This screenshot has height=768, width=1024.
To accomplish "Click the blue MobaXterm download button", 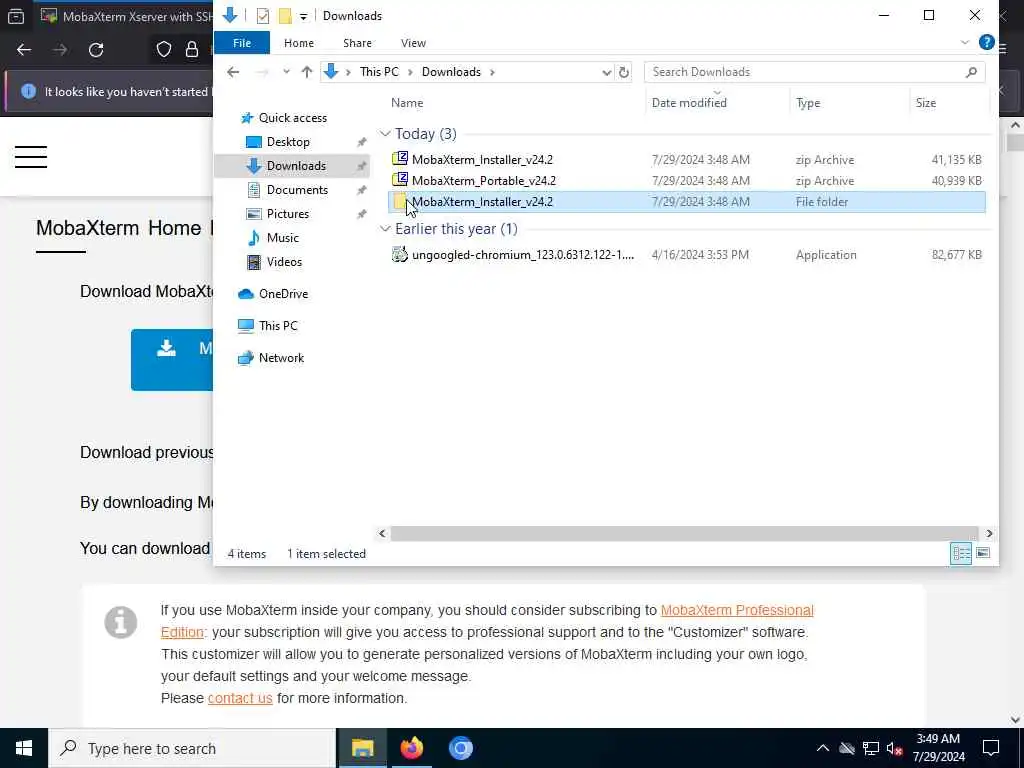I will [172, 359].
